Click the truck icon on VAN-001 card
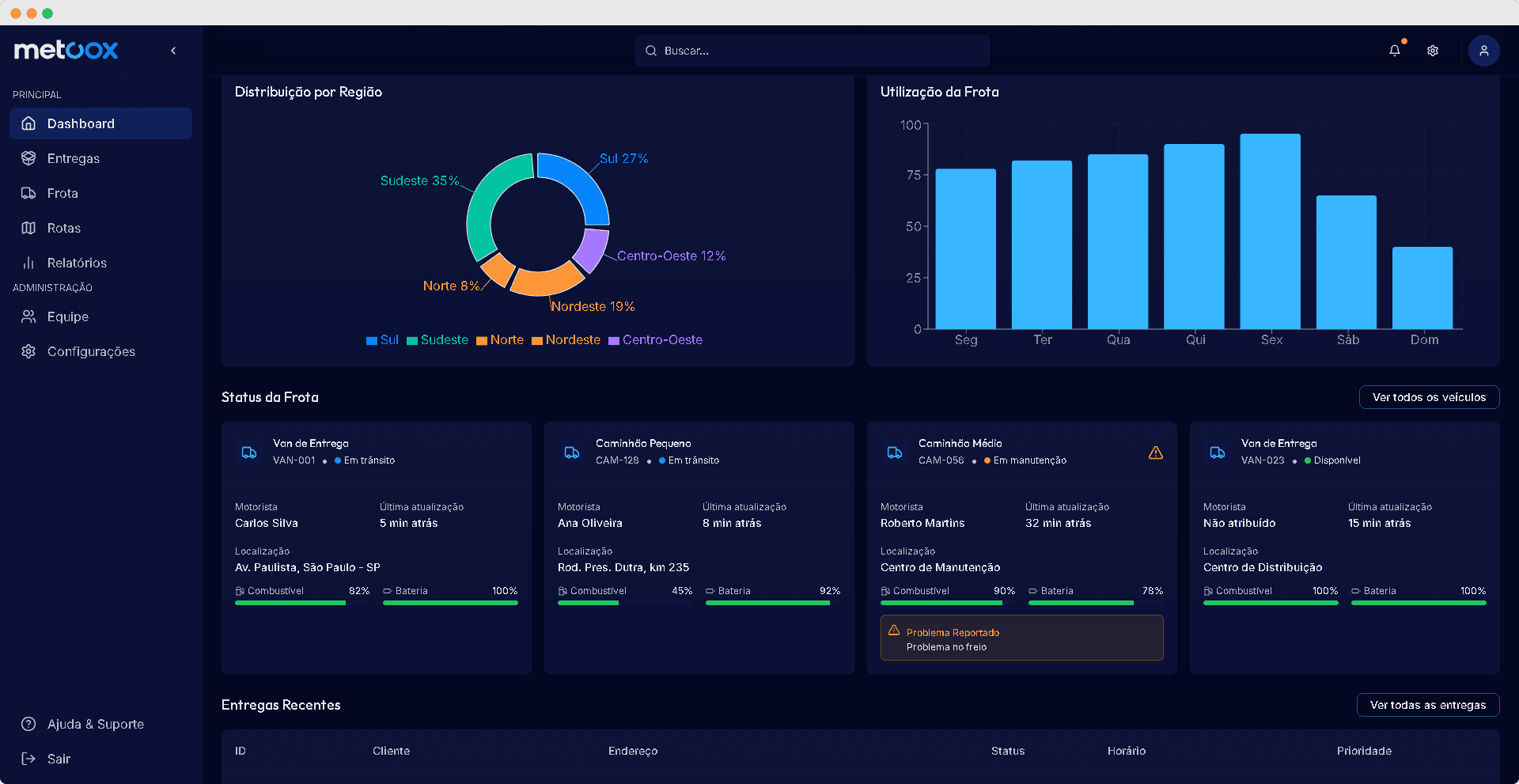 [249, 453]
